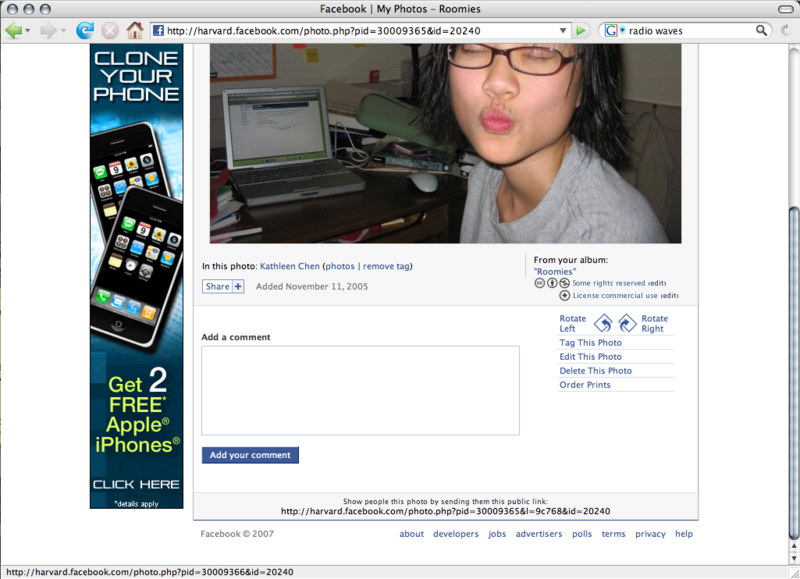The image size is (800, 579).
Task: Click the Rotate Left arrow icon
Action: 603,323
